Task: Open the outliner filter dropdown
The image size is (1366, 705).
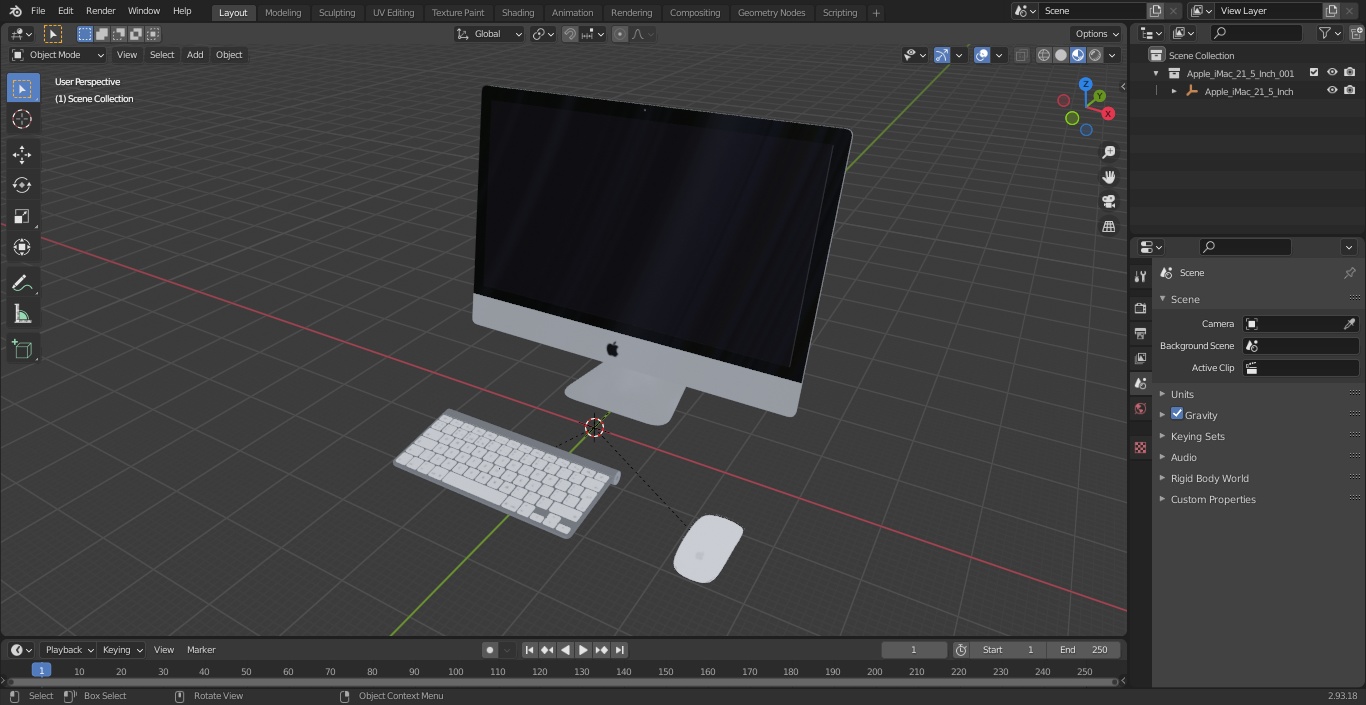Action: coord(1329,33)
